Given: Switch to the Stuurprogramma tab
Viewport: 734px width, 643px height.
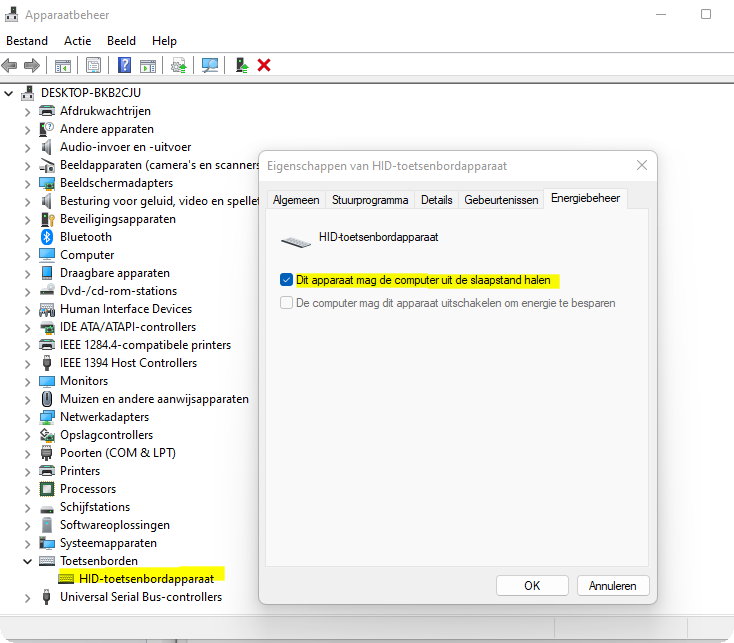Looking at the screenshot, I should 370,200.
